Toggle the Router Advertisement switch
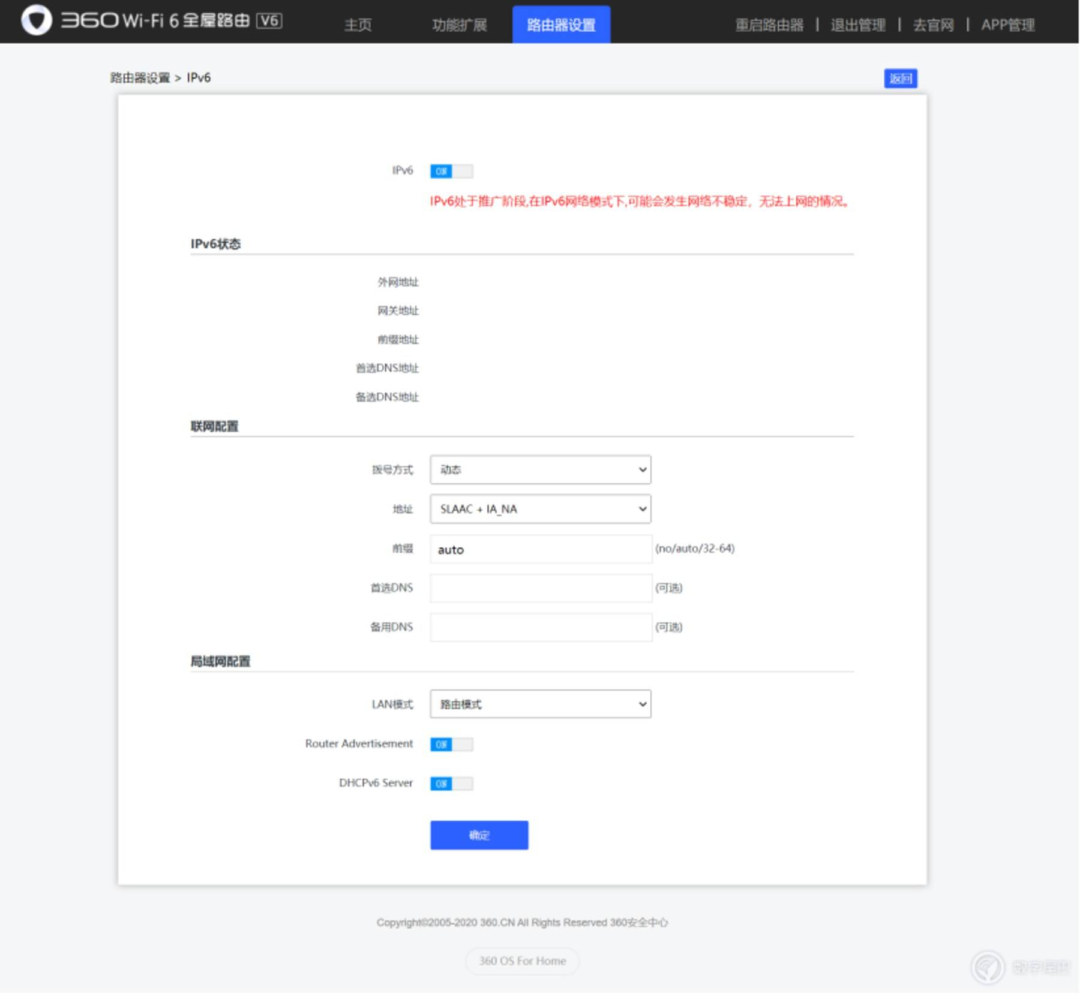 click(x=452, y=744)
